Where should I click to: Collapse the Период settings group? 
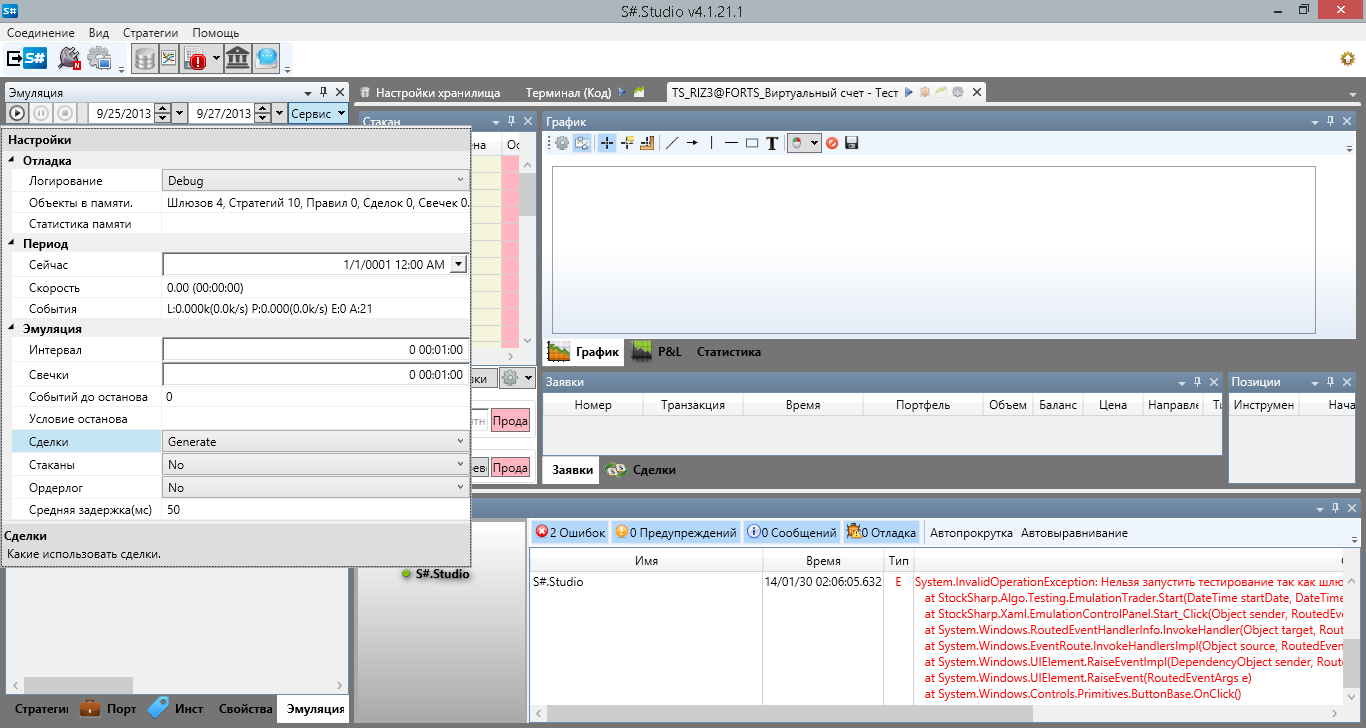12,243
